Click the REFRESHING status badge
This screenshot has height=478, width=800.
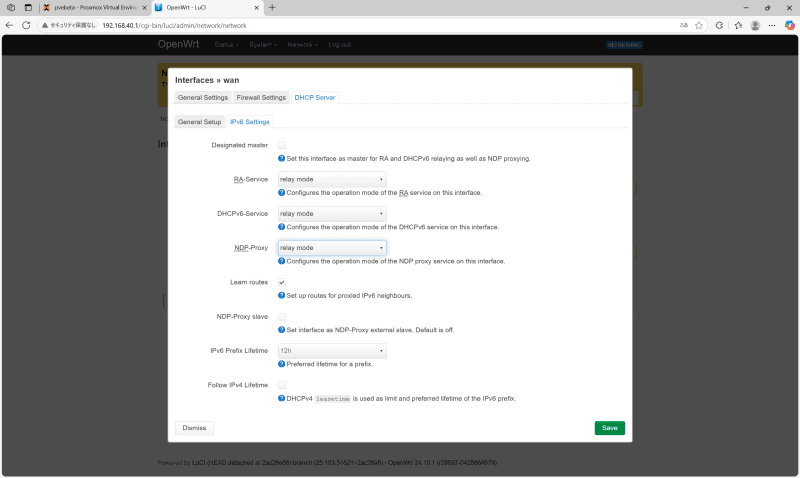(x=624, y=45)
